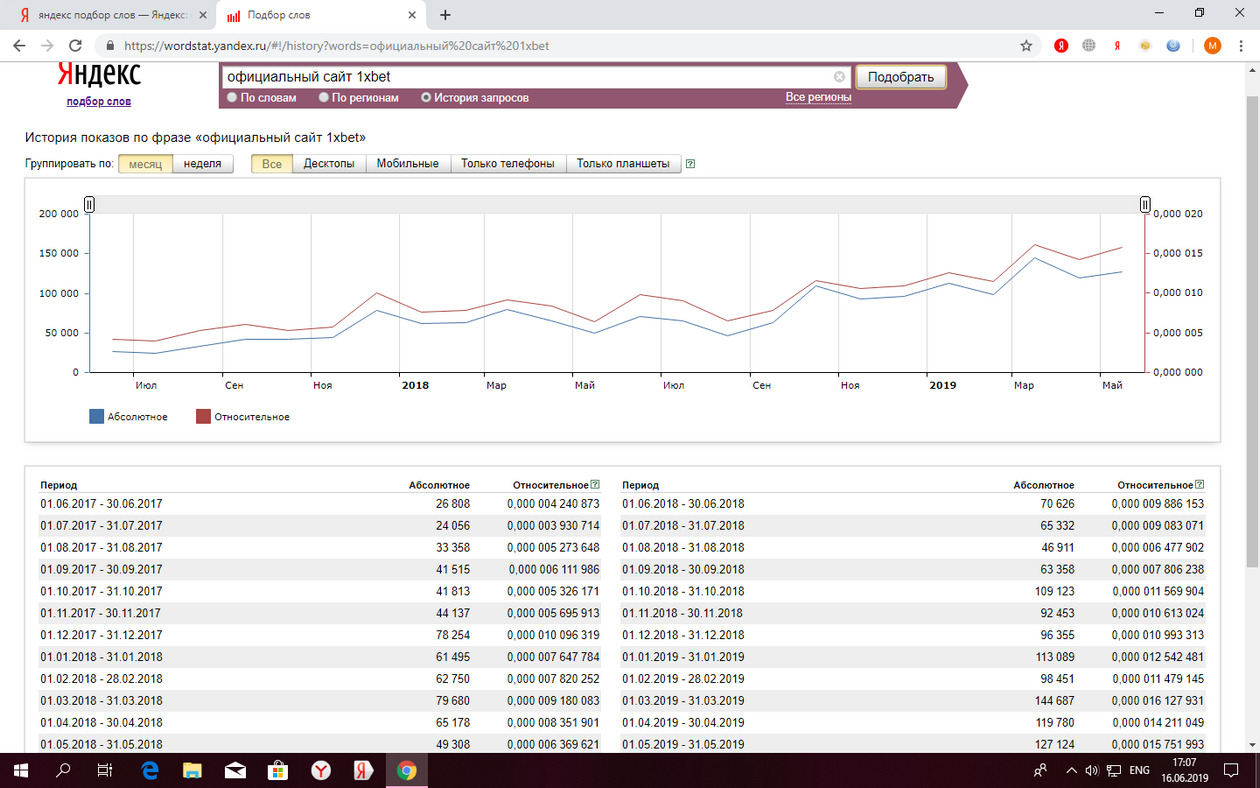Clear the search field with the X icon
The width and height of the screenshot is (1260, 788).
click(x=839, y=76)
